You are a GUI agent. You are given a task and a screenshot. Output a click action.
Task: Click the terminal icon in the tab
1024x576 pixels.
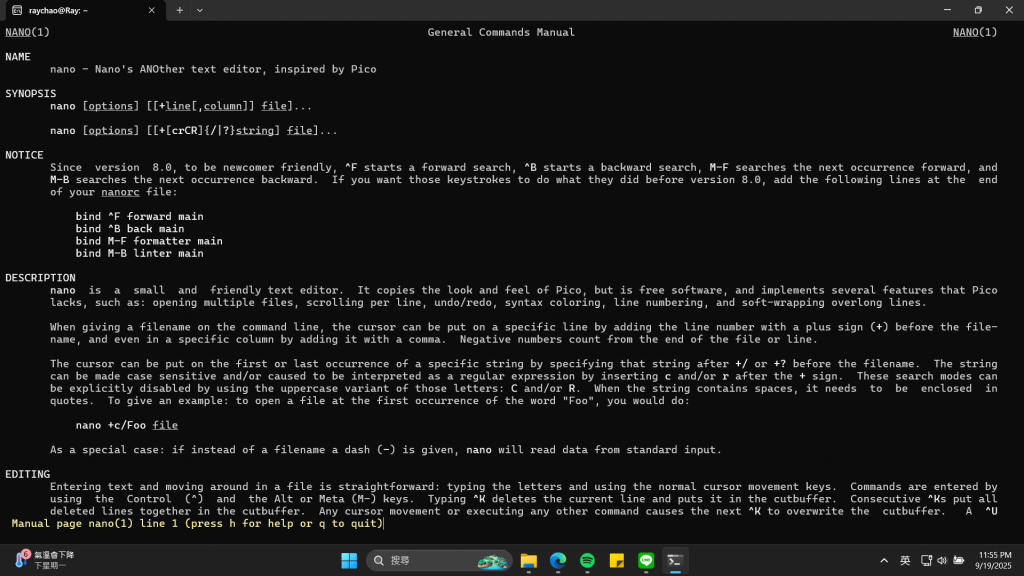(x=17, y=10)
